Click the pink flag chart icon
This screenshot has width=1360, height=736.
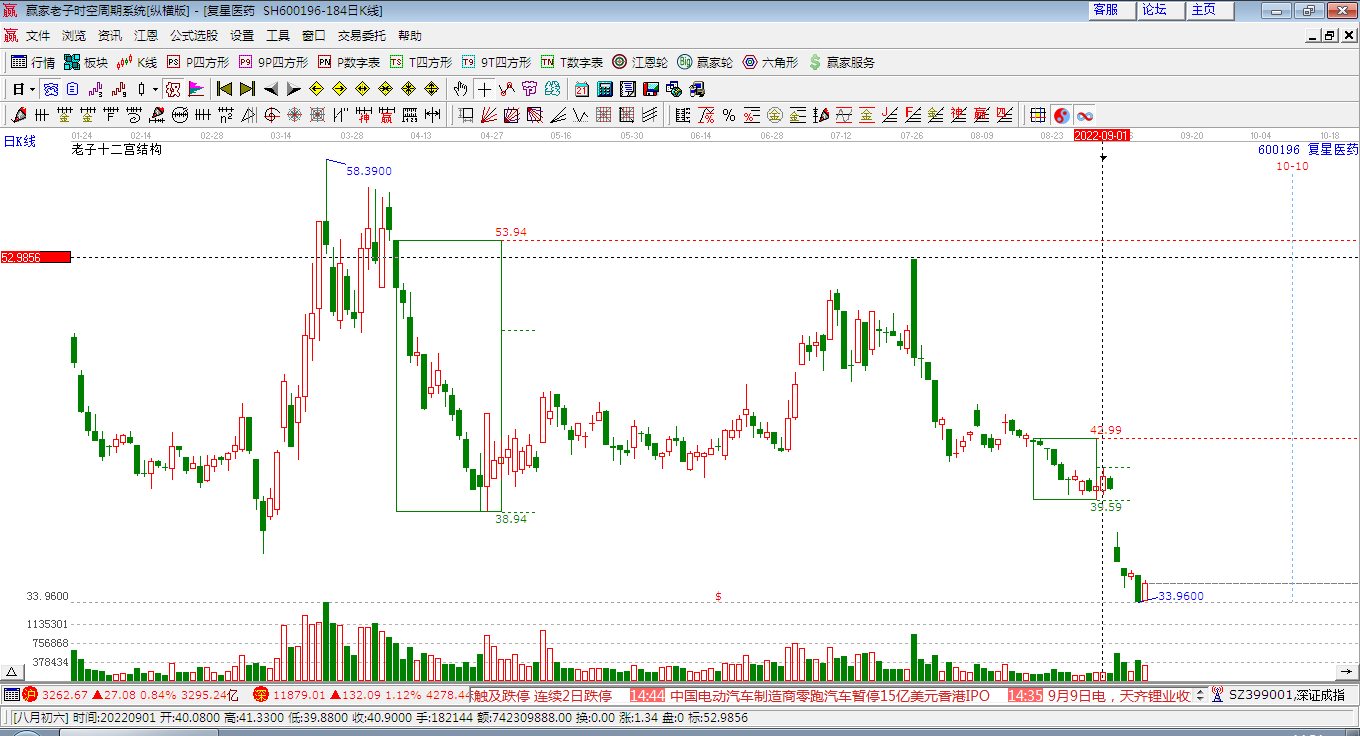[195, 89]
